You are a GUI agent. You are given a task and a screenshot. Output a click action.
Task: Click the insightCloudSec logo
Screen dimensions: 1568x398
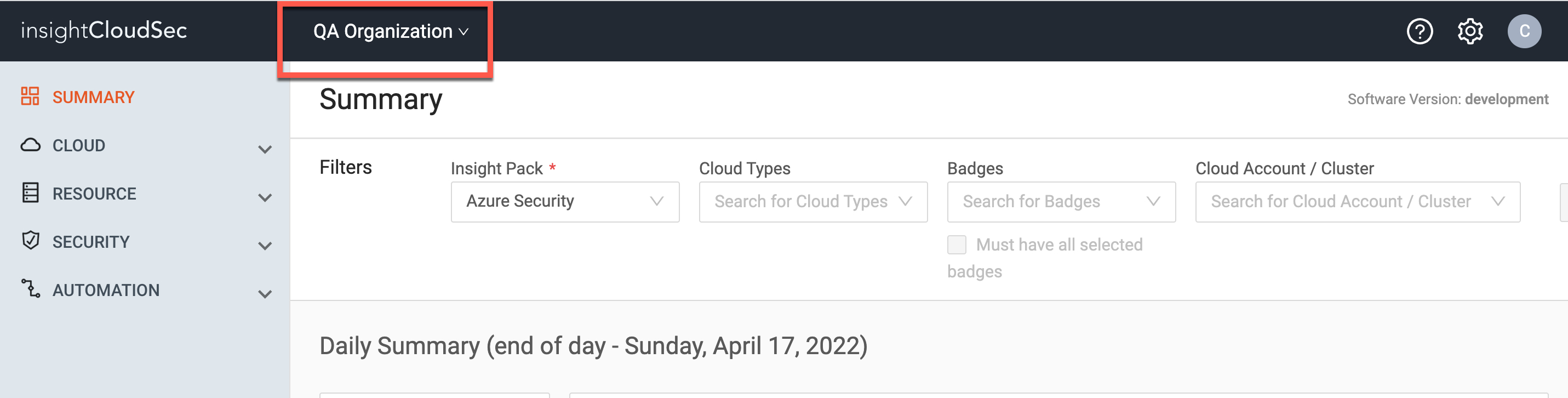(104, 31)
